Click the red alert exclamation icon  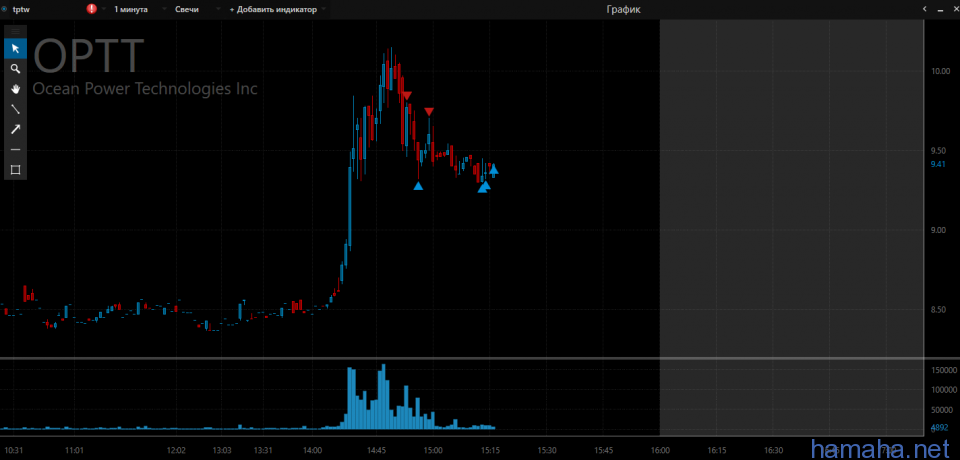[x=92, y=9]
